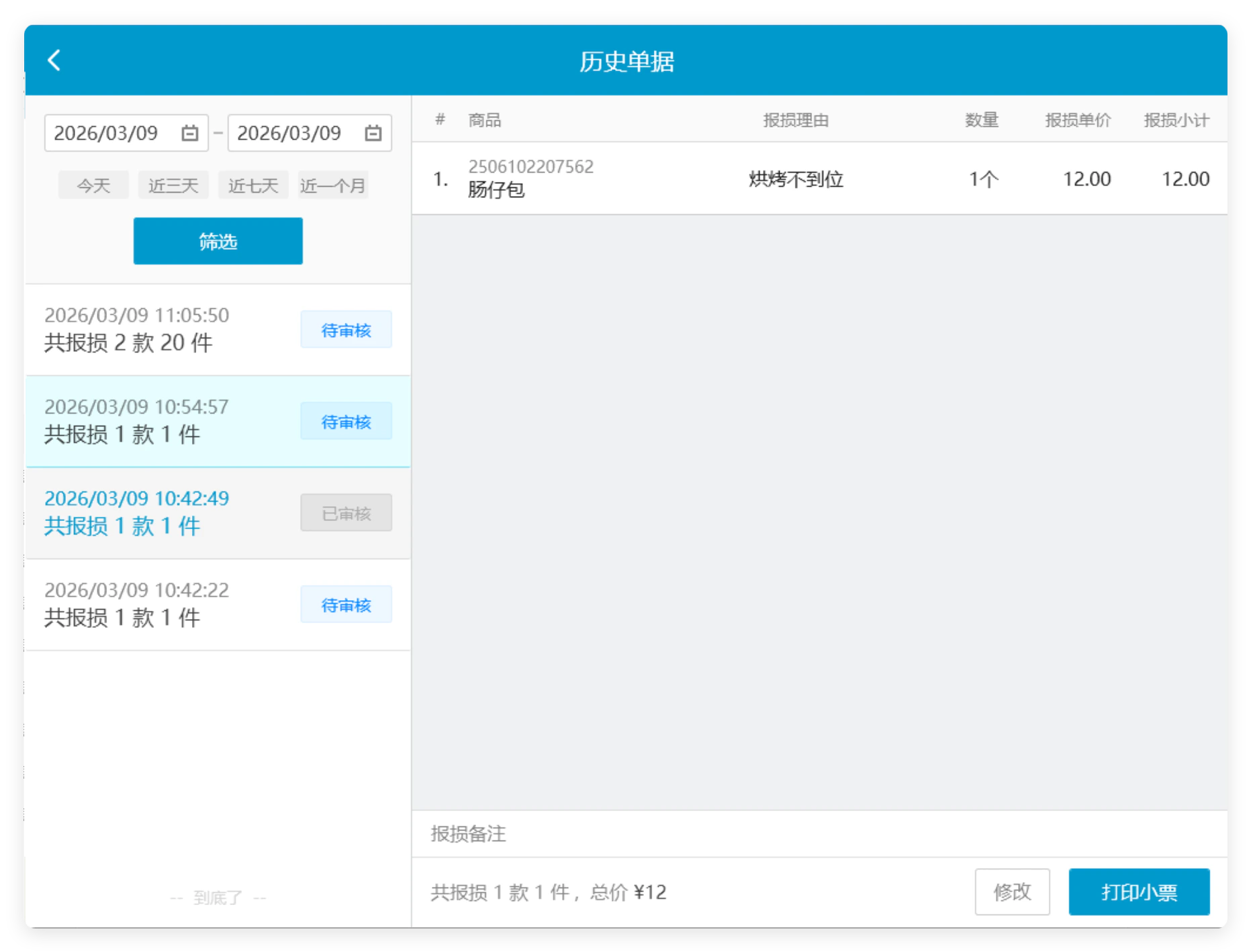Choose the 近一个月 date range
Viewport: 1251px width, 952px height.
click(333, 185)
